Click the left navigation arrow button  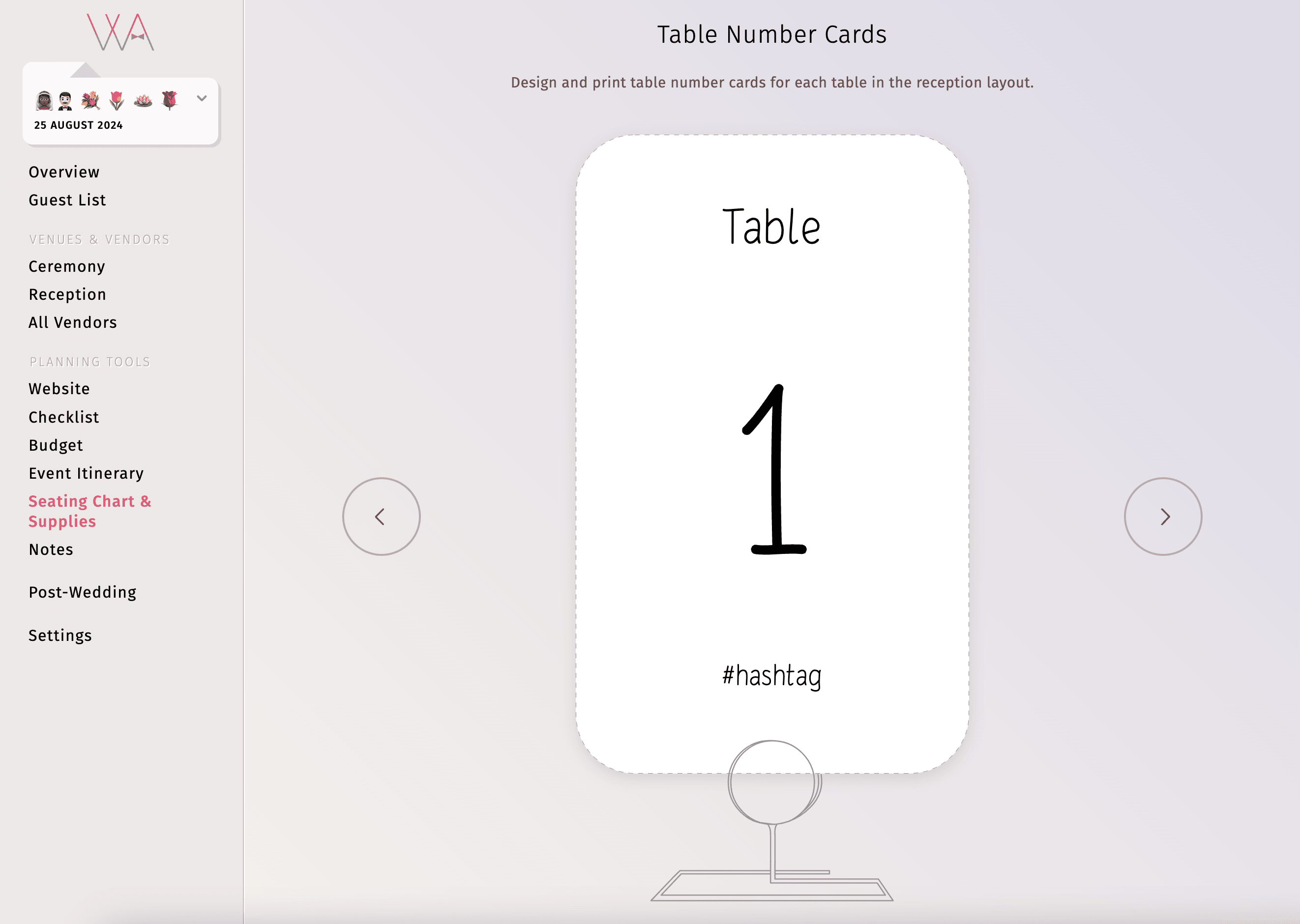[x=382, y=517]
